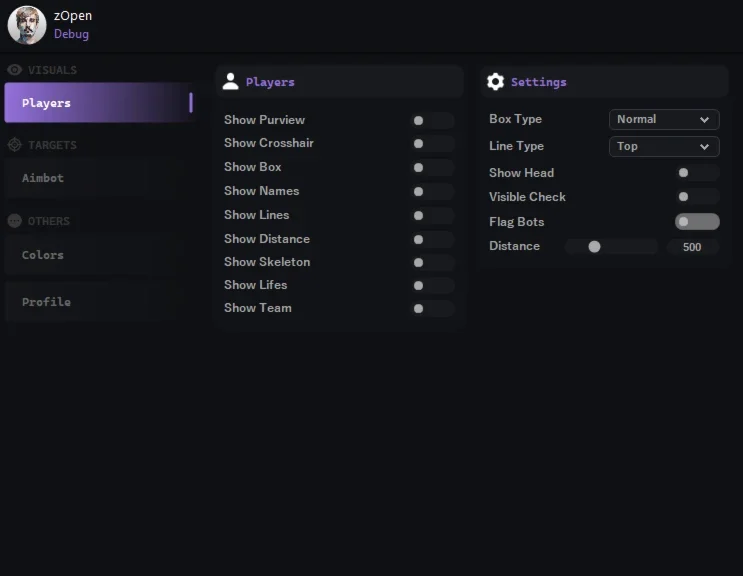Toggle Show Skeleton switch
The width and height of the screenshot is (743, 576).
click(x=433, y=262)
